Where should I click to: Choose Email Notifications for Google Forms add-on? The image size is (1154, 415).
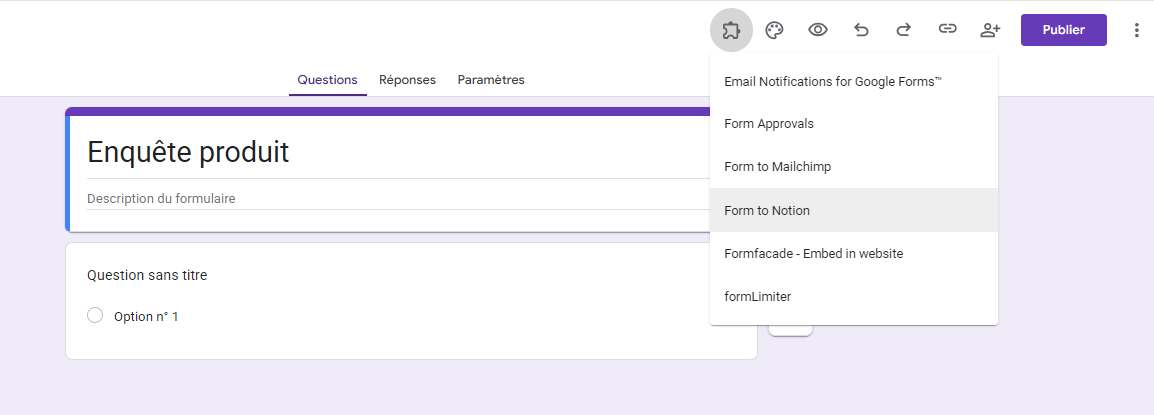click(x=833, y=81)
